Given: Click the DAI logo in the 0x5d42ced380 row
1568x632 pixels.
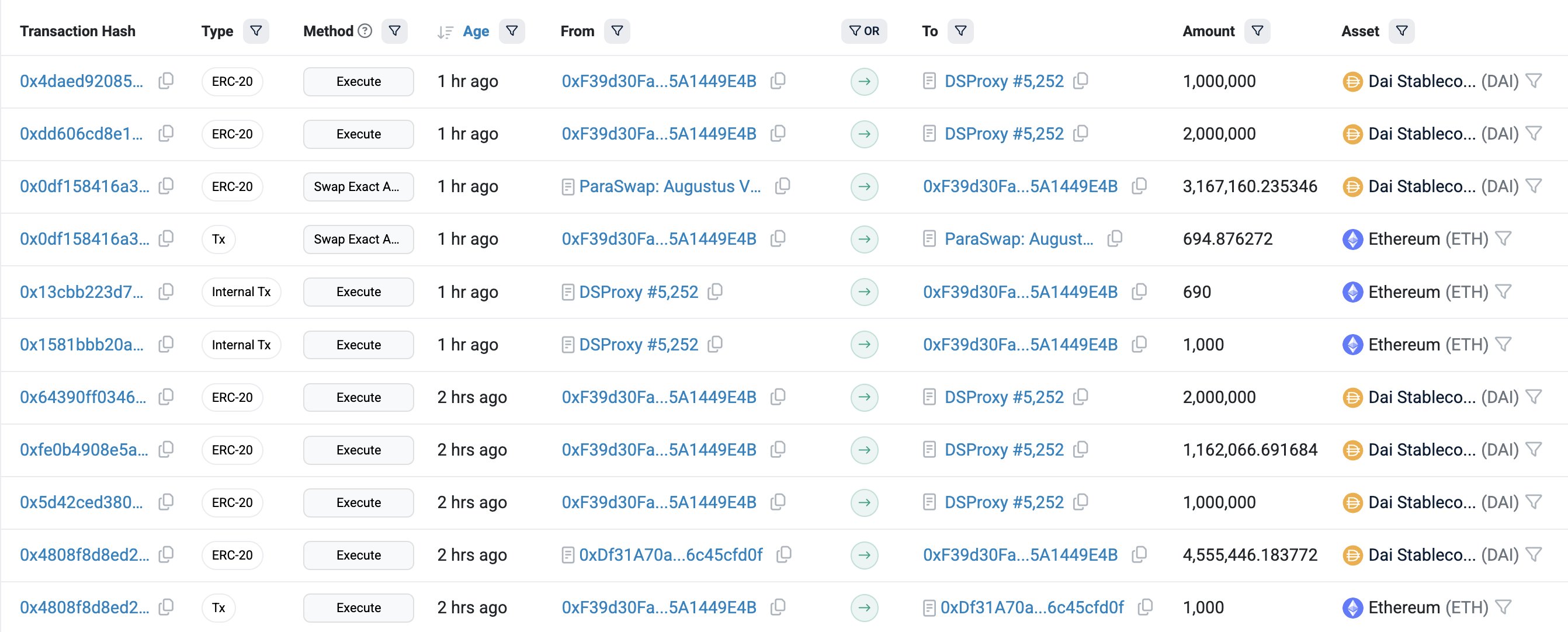Looking at the screenshot, I should 1352,502.
